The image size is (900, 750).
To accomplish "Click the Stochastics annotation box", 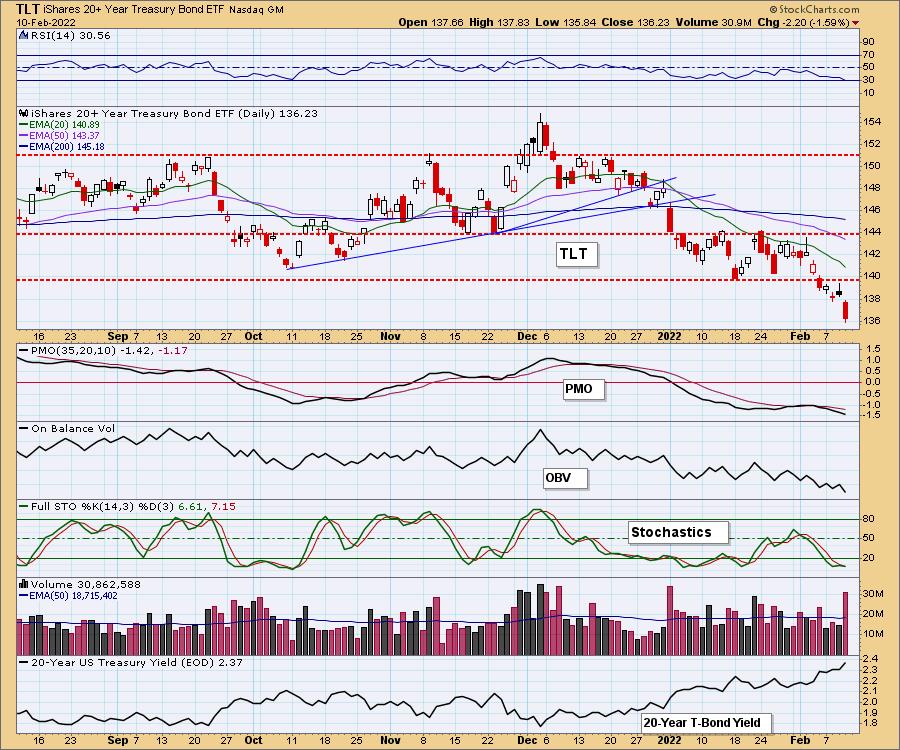I will (x=678, y=532).
